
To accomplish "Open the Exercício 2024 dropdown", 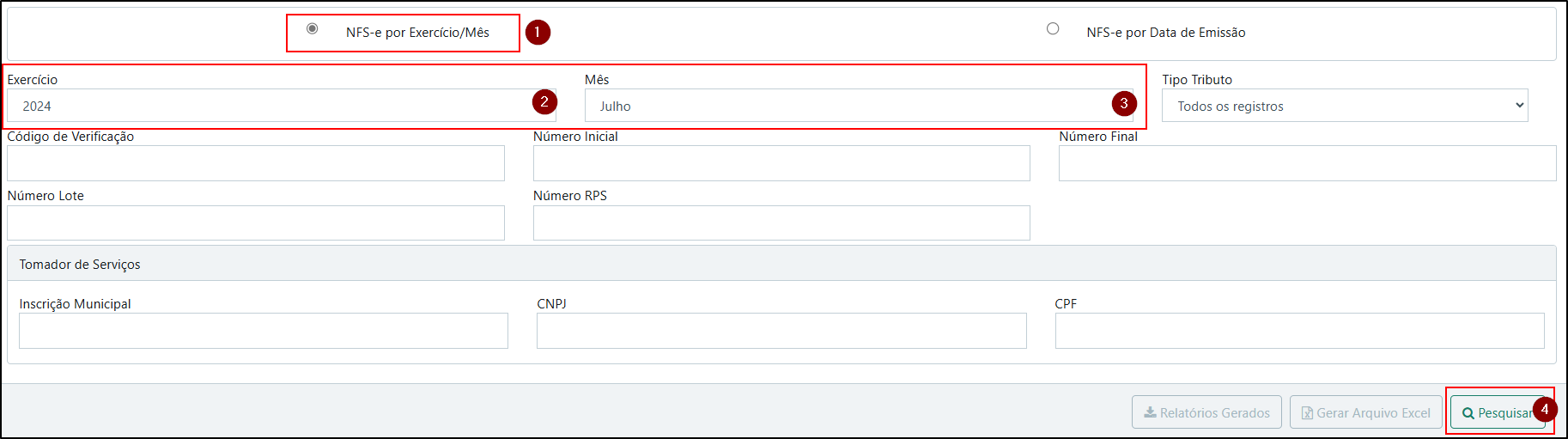I will pos(282,106).
